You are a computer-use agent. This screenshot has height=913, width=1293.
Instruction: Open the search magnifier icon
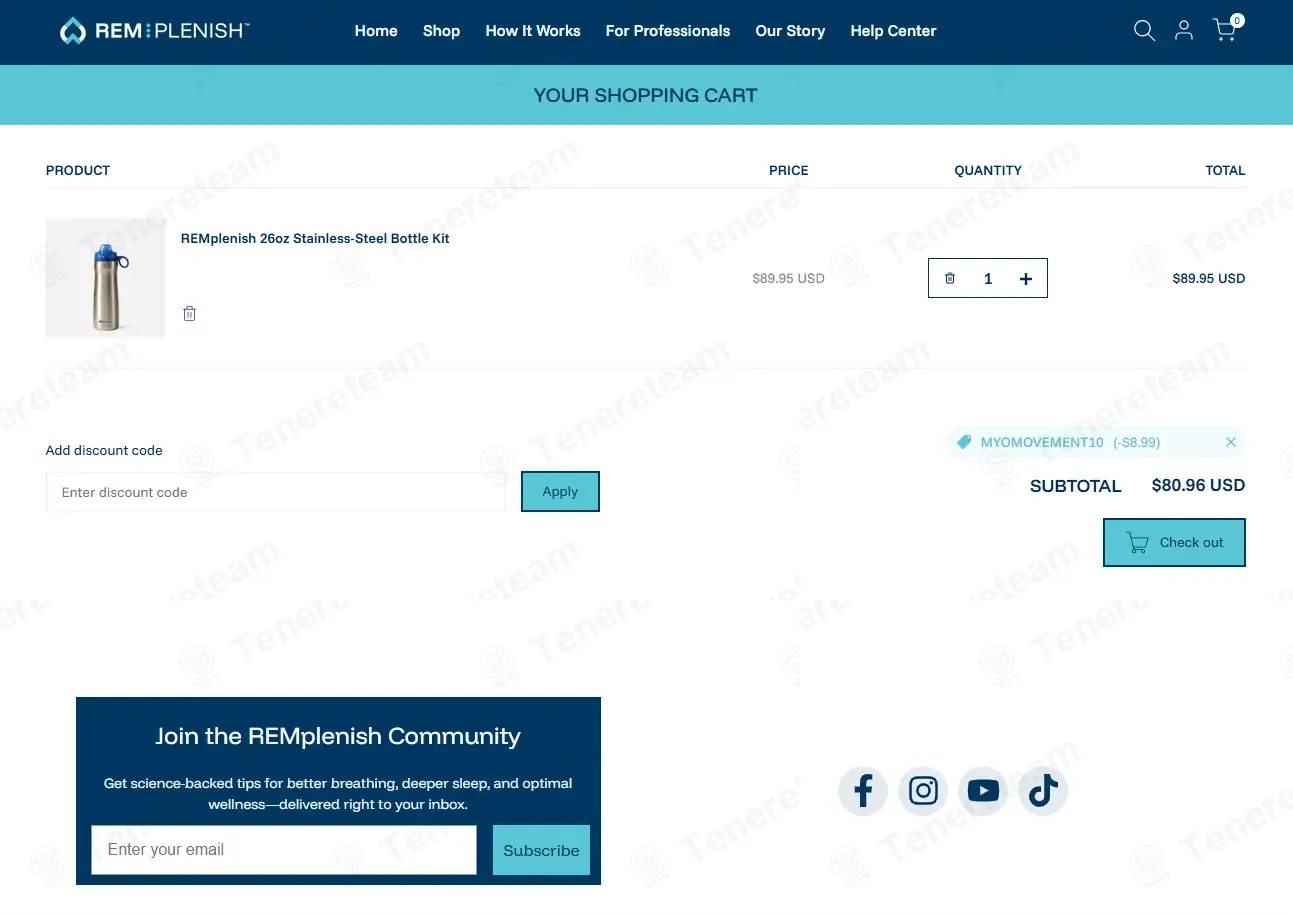[x=1144, y=31]
